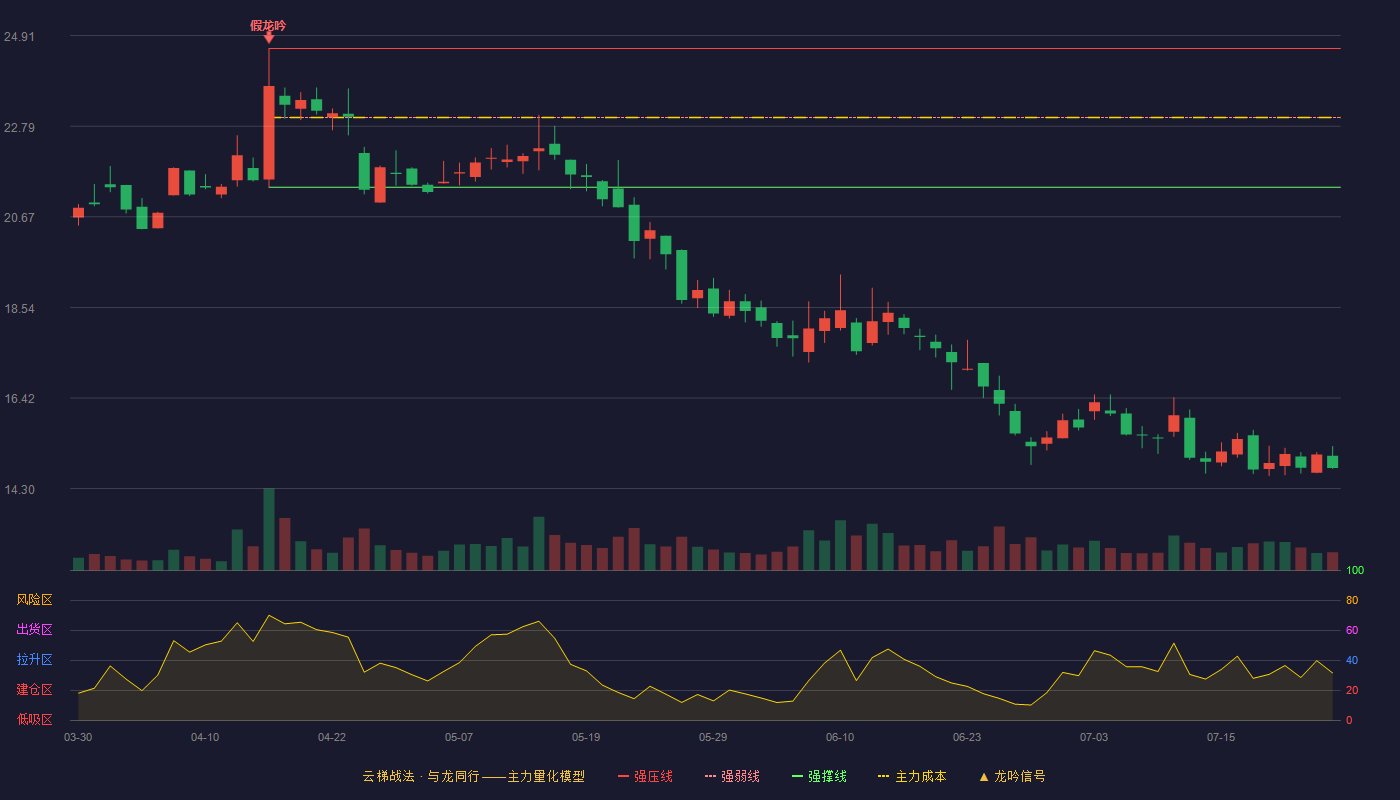Click the tallest green volume bar
Screen dimensions: 1400x800
pyautogui.click(x=269, y=529)
